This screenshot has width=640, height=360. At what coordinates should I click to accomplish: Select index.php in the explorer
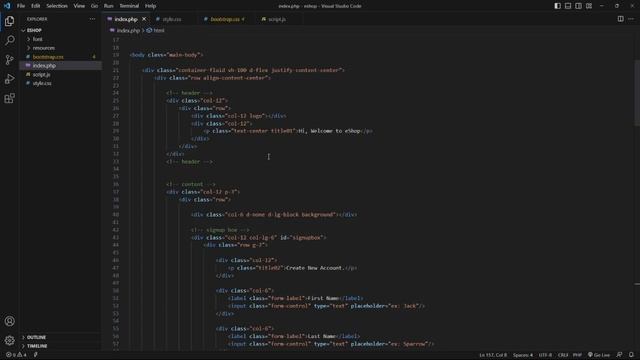click(44, 66)
